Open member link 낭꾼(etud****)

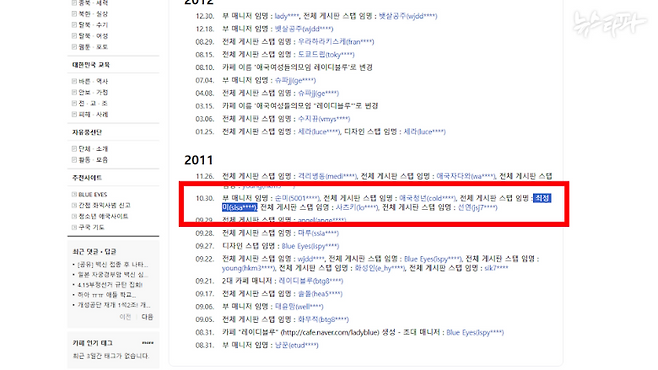tap(296, 345)
